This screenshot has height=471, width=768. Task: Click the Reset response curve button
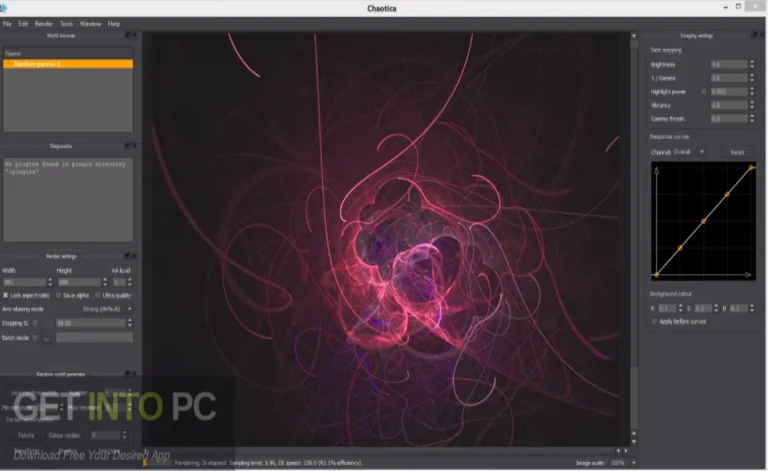click(737, 152)
